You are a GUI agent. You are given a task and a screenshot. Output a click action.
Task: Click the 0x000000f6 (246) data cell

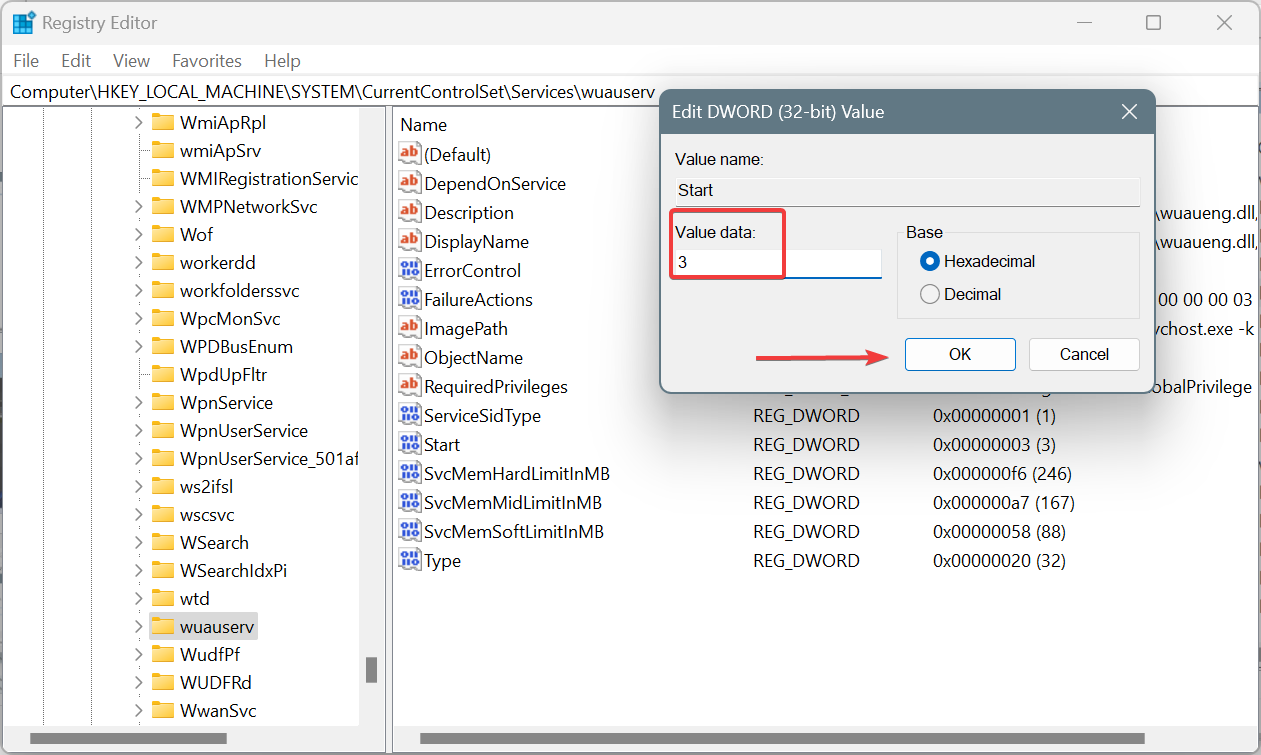(x=1004, y=473)
